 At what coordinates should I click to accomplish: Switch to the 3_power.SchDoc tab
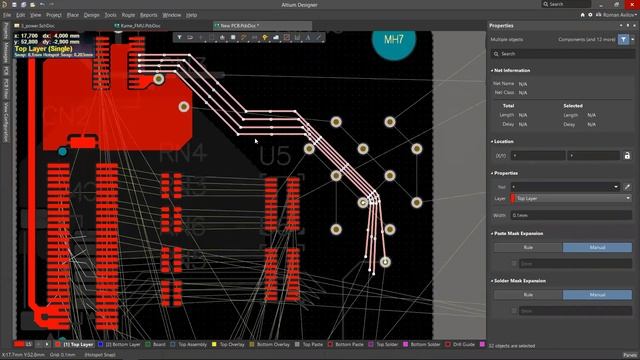37,25
